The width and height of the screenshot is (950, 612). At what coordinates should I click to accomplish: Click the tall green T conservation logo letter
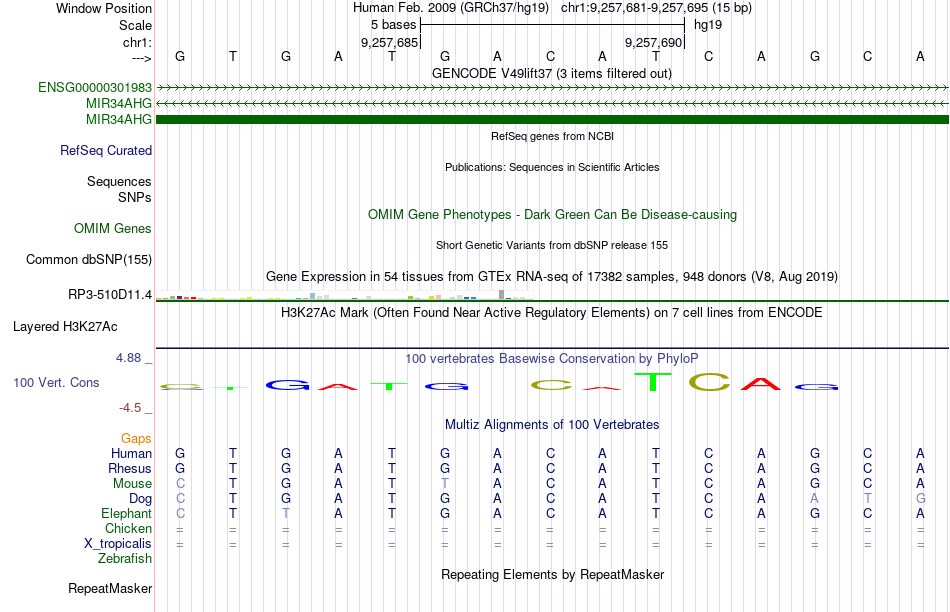(x=653, y=382)
